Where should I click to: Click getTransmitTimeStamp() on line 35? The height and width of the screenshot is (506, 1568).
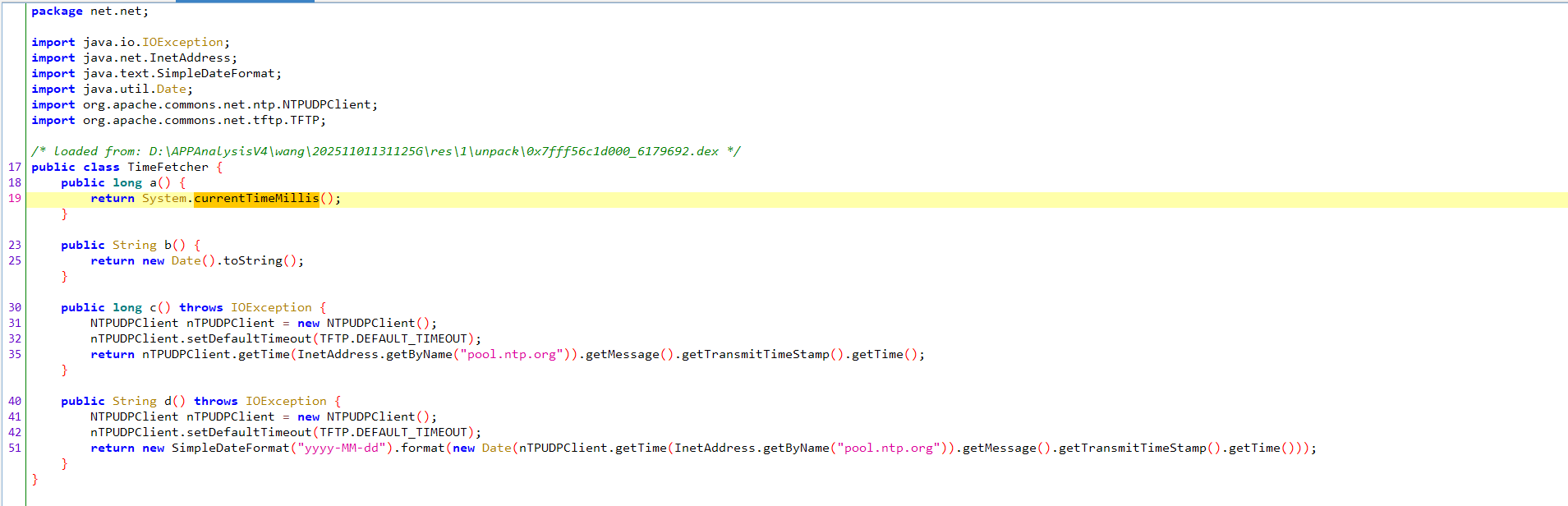[762, 355]
